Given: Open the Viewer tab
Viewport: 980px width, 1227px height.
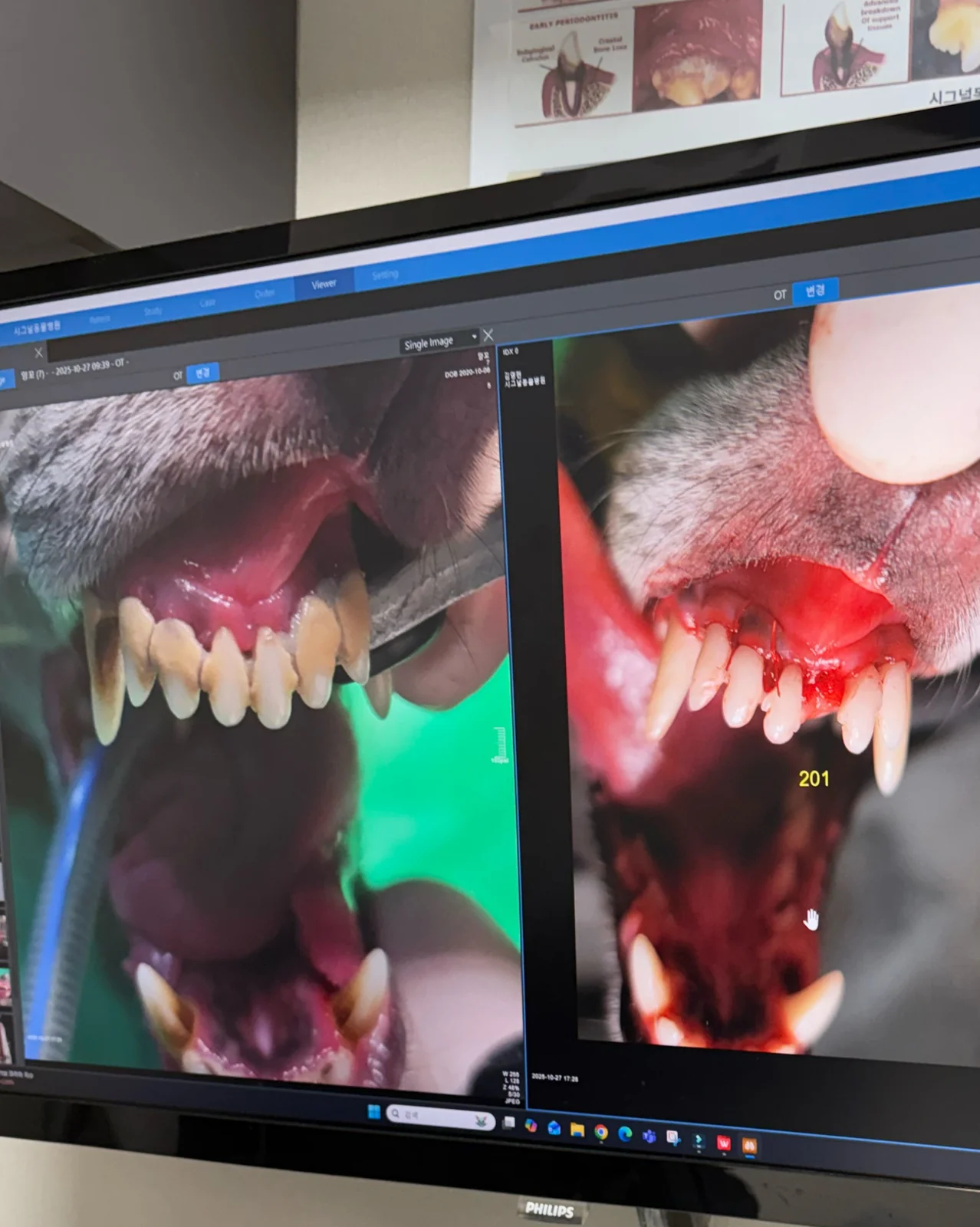Looking at the screenshot, I should click(x=324, y=285).
